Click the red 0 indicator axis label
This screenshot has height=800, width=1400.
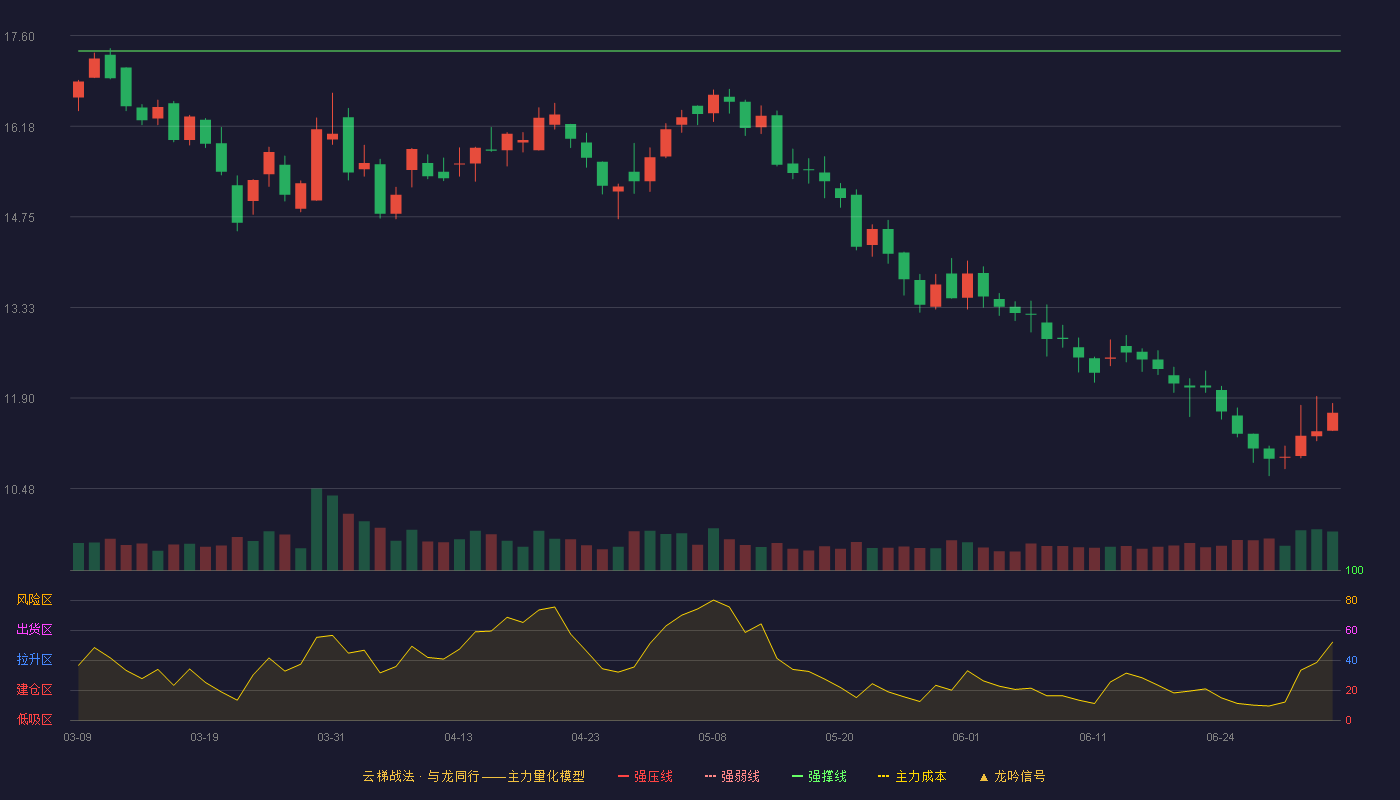(x=1348, y=720)
